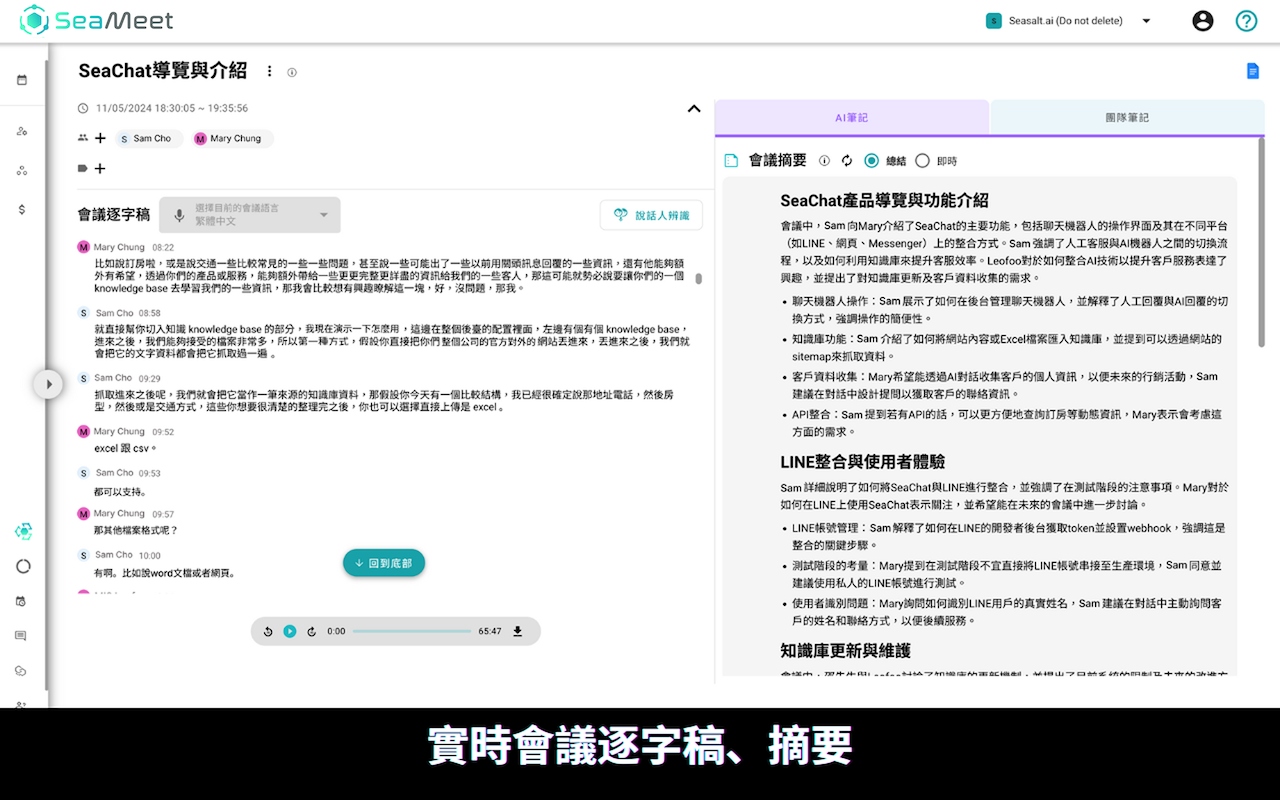This screenshot has width=1280, height=800.
Task: Skip forward in the audio
Action: (312, 631)
